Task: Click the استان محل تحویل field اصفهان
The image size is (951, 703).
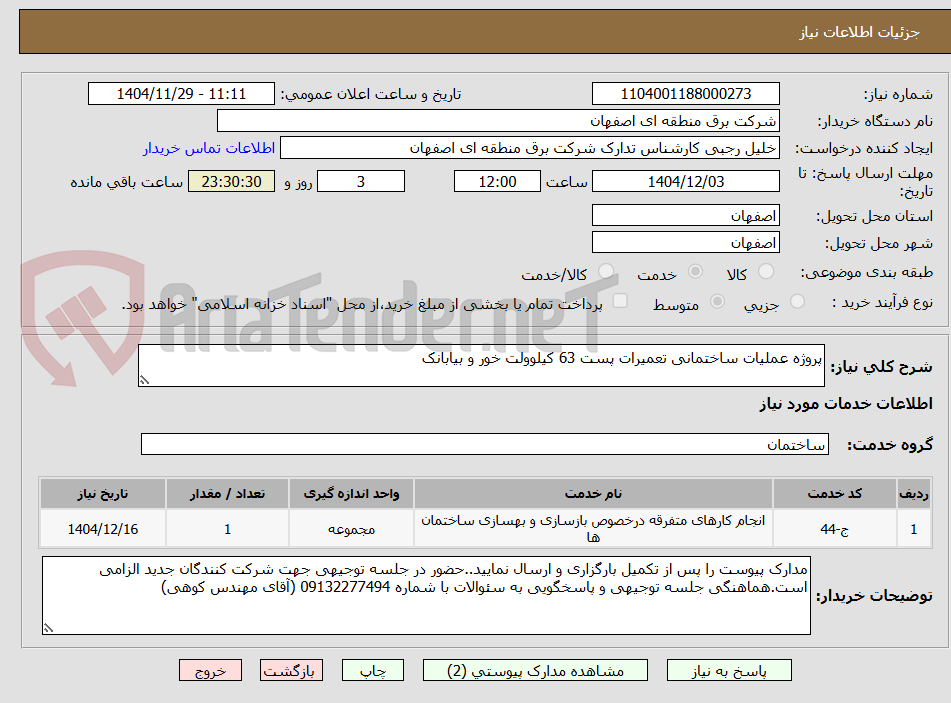Action: (685, 215)
